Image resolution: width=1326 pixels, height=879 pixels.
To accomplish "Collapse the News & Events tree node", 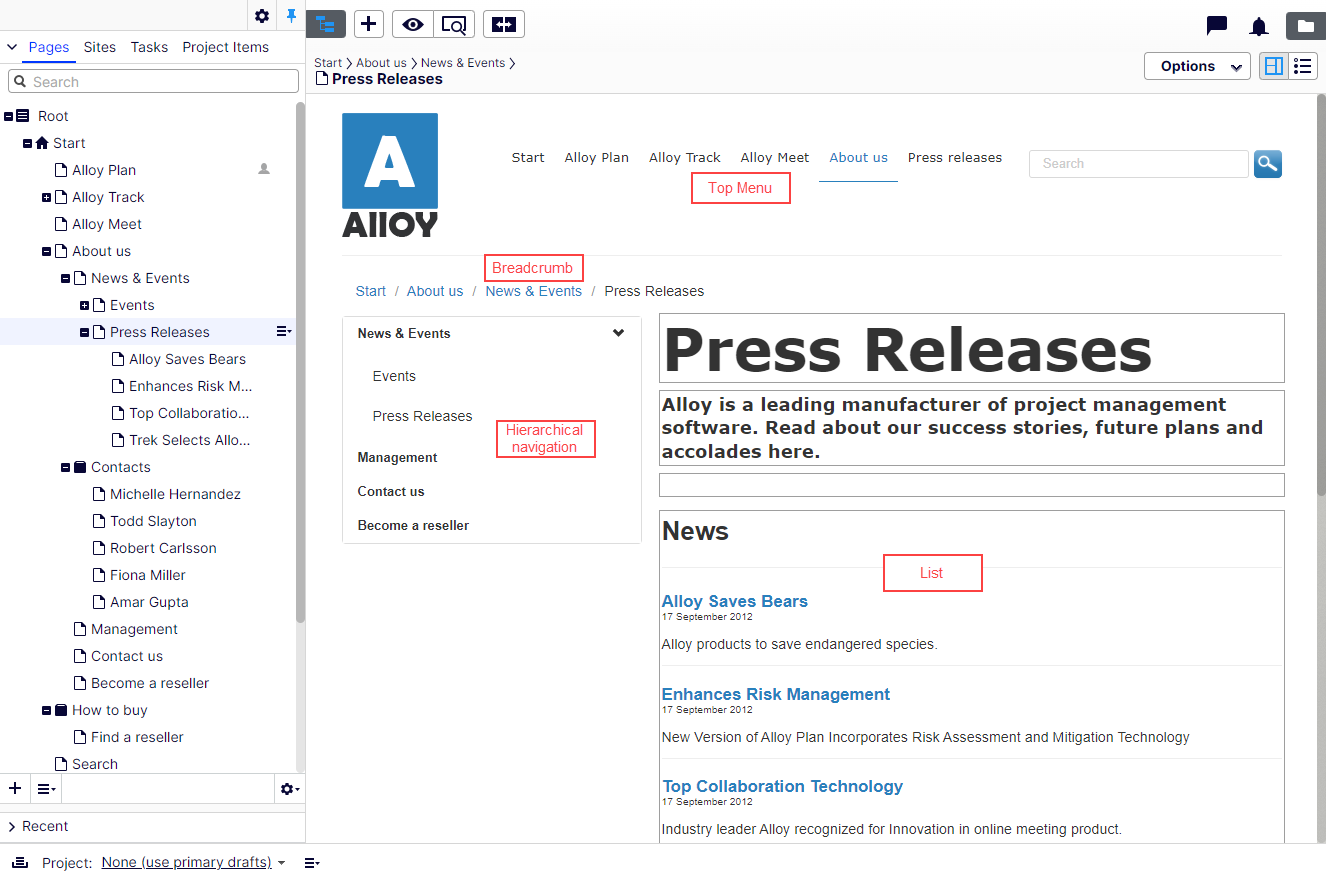I will (x=66, y=278).
